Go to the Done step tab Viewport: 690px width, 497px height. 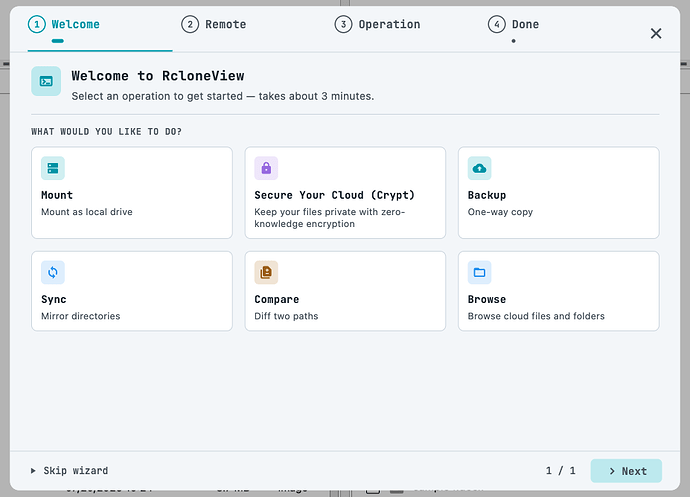[x=514, y=24]
